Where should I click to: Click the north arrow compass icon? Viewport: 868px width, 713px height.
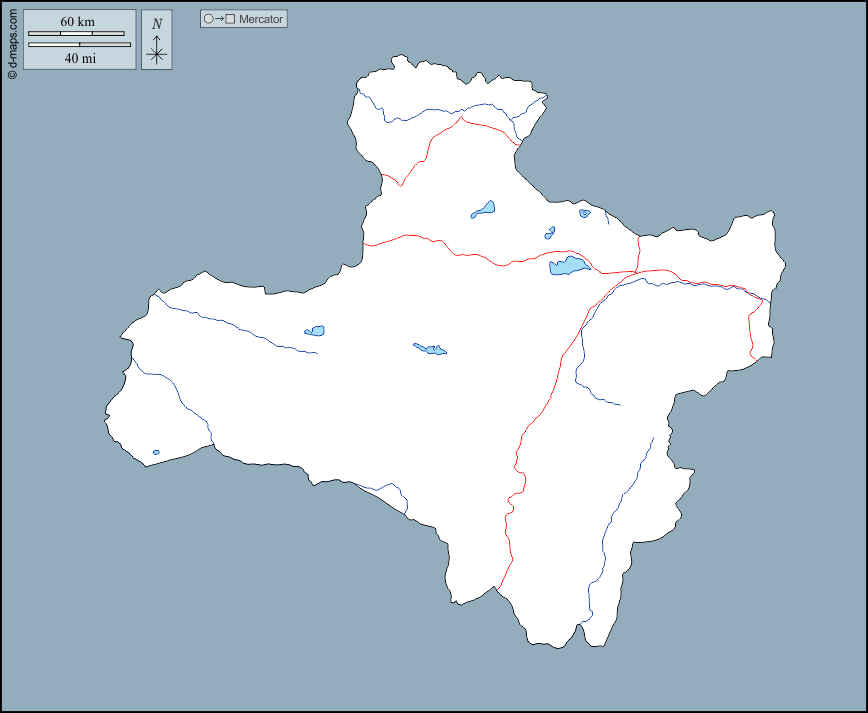pyautogui.click(x=156, y=46)
